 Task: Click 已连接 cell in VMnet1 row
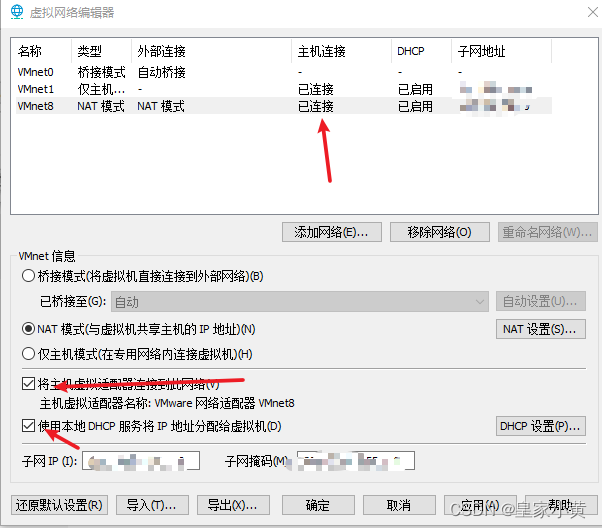316,89
